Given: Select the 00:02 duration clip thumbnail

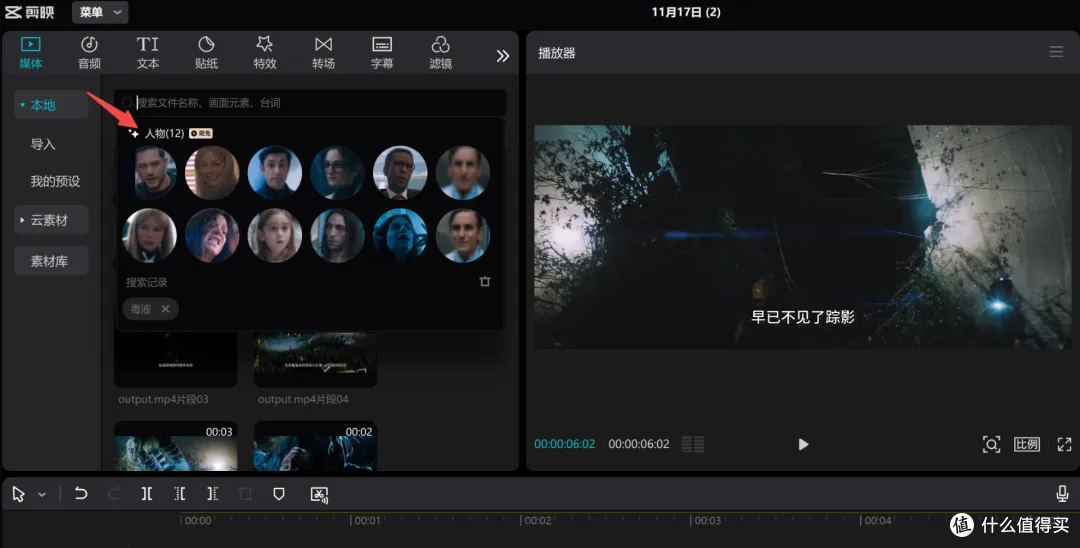Looking at the screenshot, I should 315,446.
